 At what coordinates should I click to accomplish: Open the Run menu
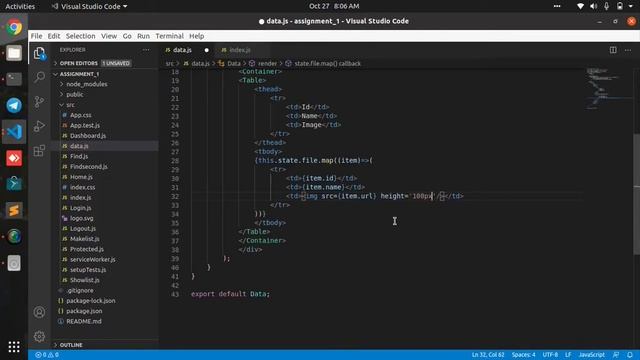pos(143,36)
